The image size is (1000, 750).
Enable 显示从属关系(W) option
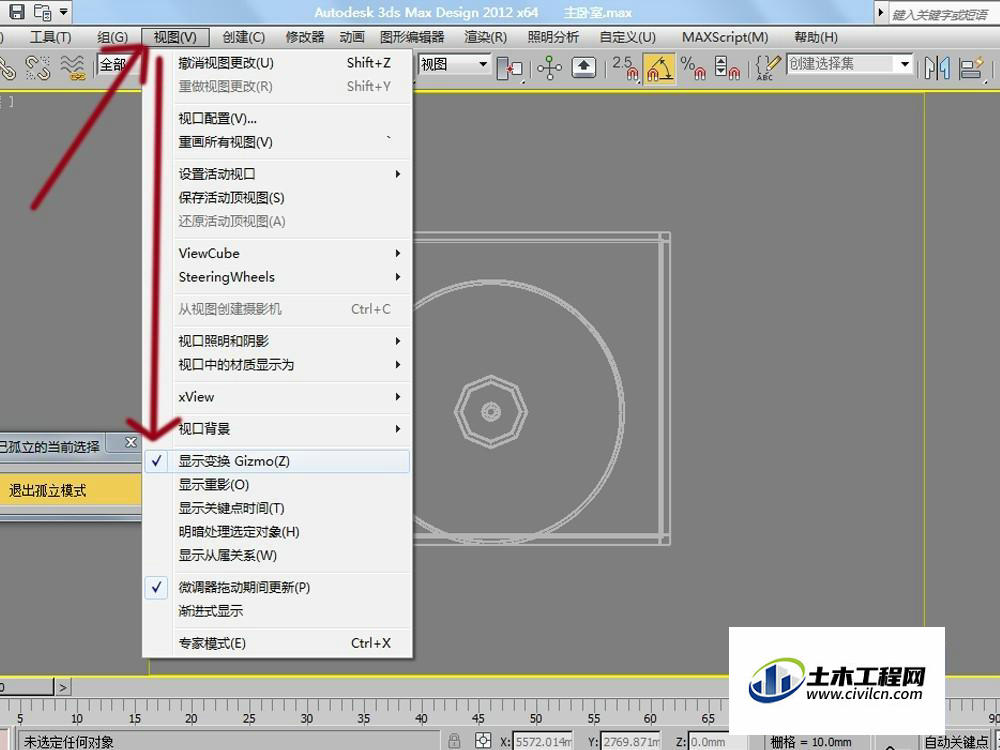click(277, 555)
